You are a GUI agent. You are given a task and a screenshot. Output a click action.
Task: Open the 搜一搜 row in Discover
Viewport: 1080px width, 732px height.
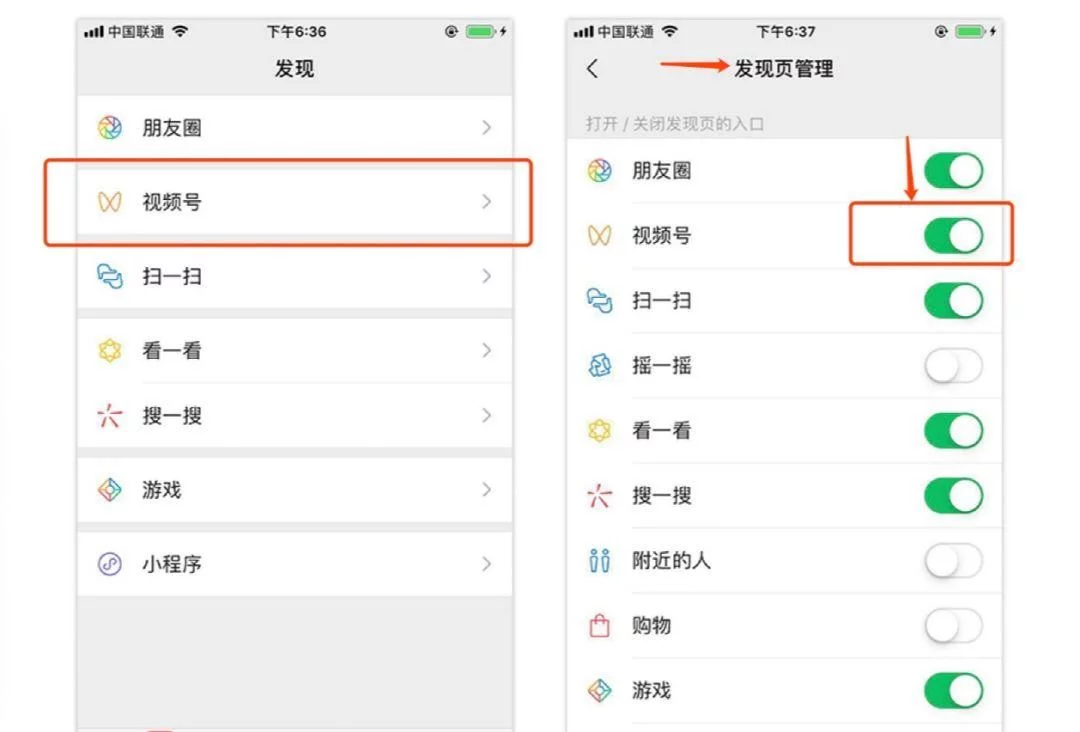295,415
